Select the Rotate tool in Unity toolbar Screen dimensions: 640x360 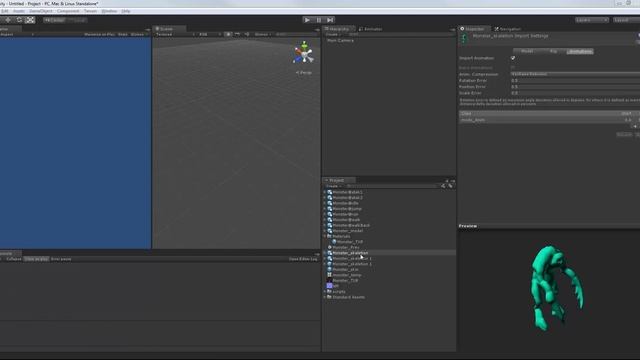click(19, 20)
